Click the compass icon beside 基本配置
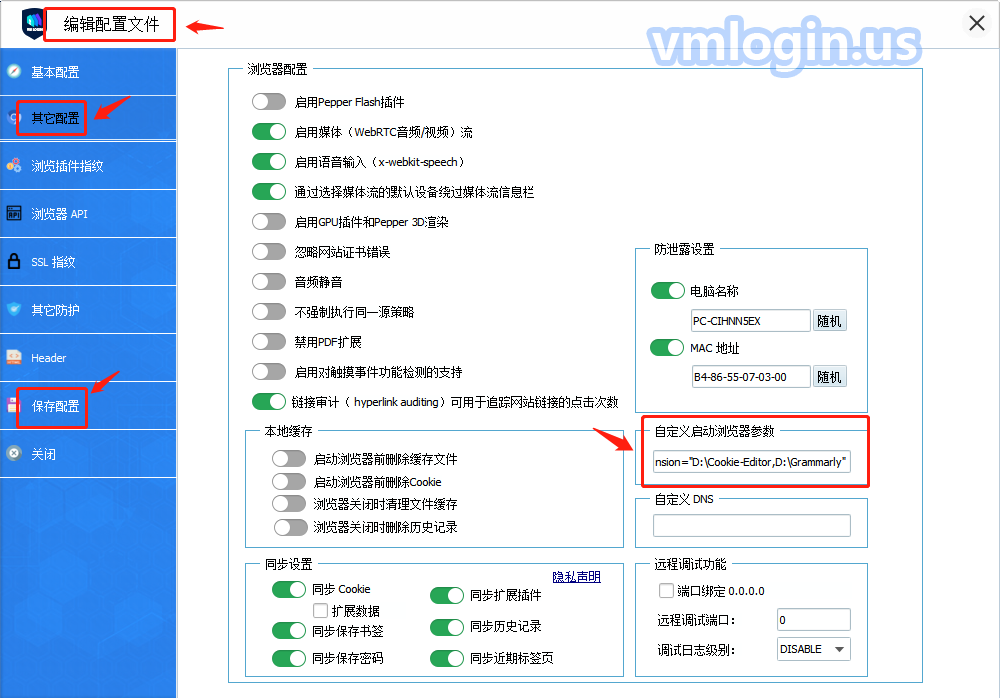 click(14, 72)
